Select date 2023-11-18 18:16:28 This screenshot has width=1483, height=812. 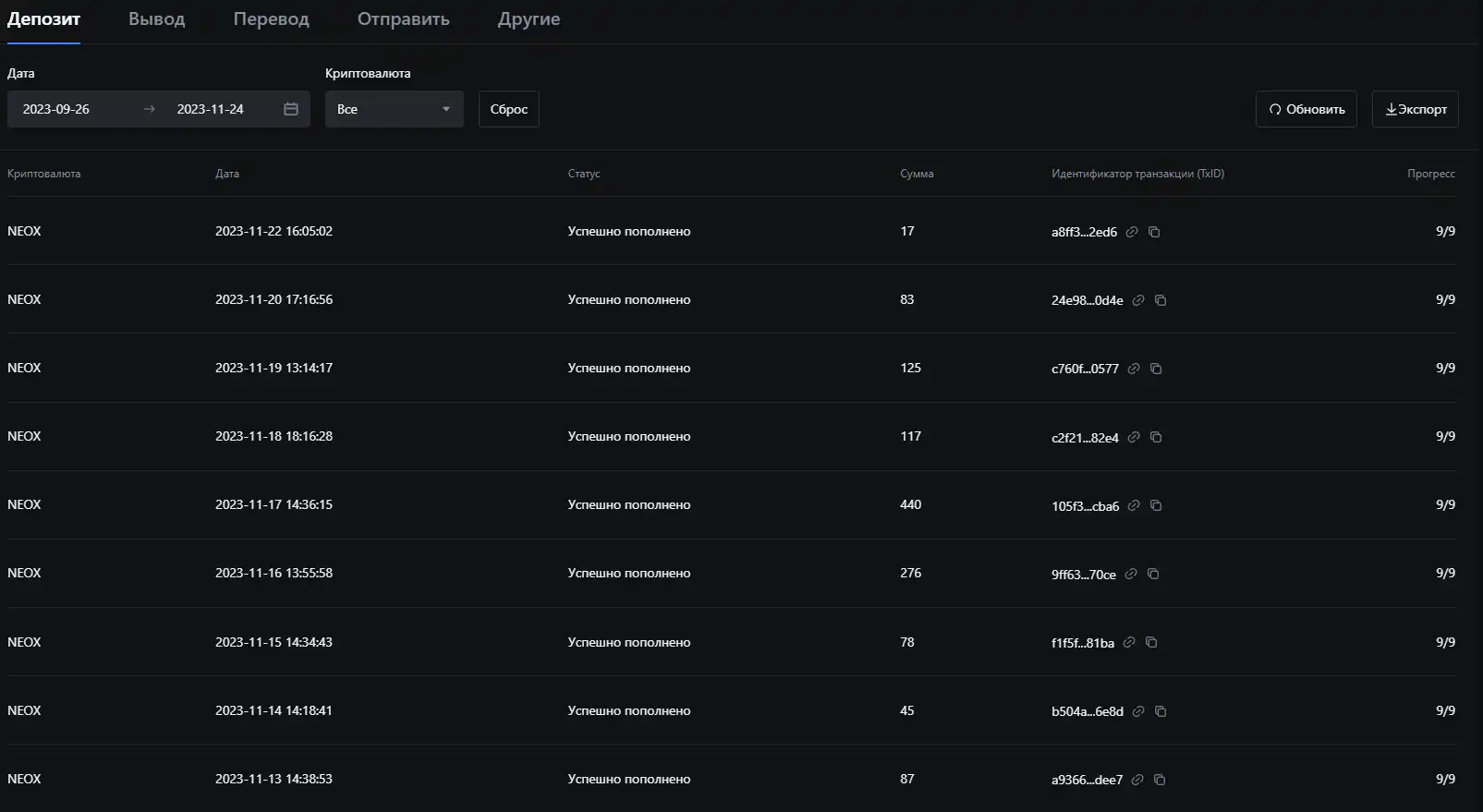pos(274,436)
